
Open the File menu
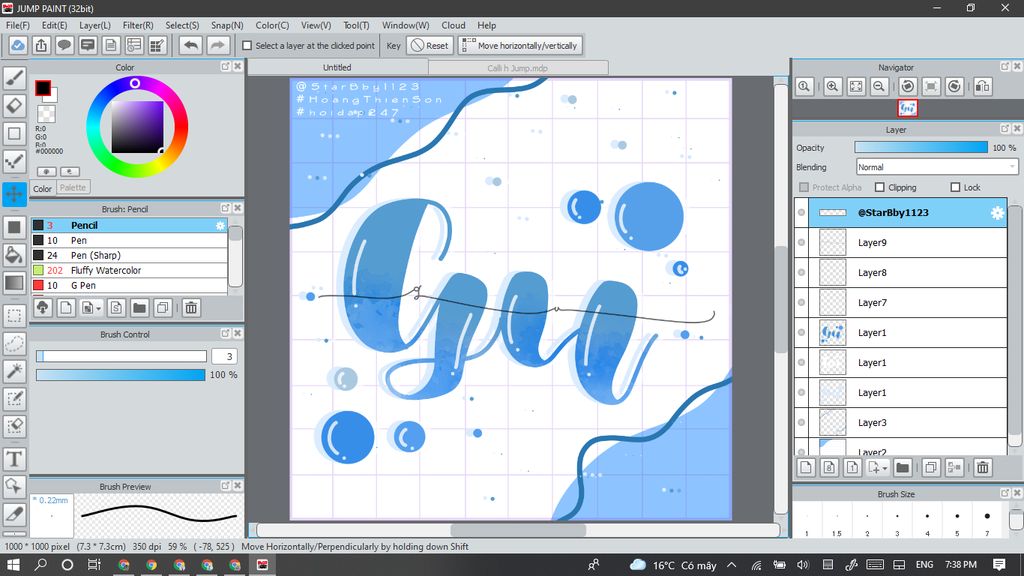tap(18, 25)
